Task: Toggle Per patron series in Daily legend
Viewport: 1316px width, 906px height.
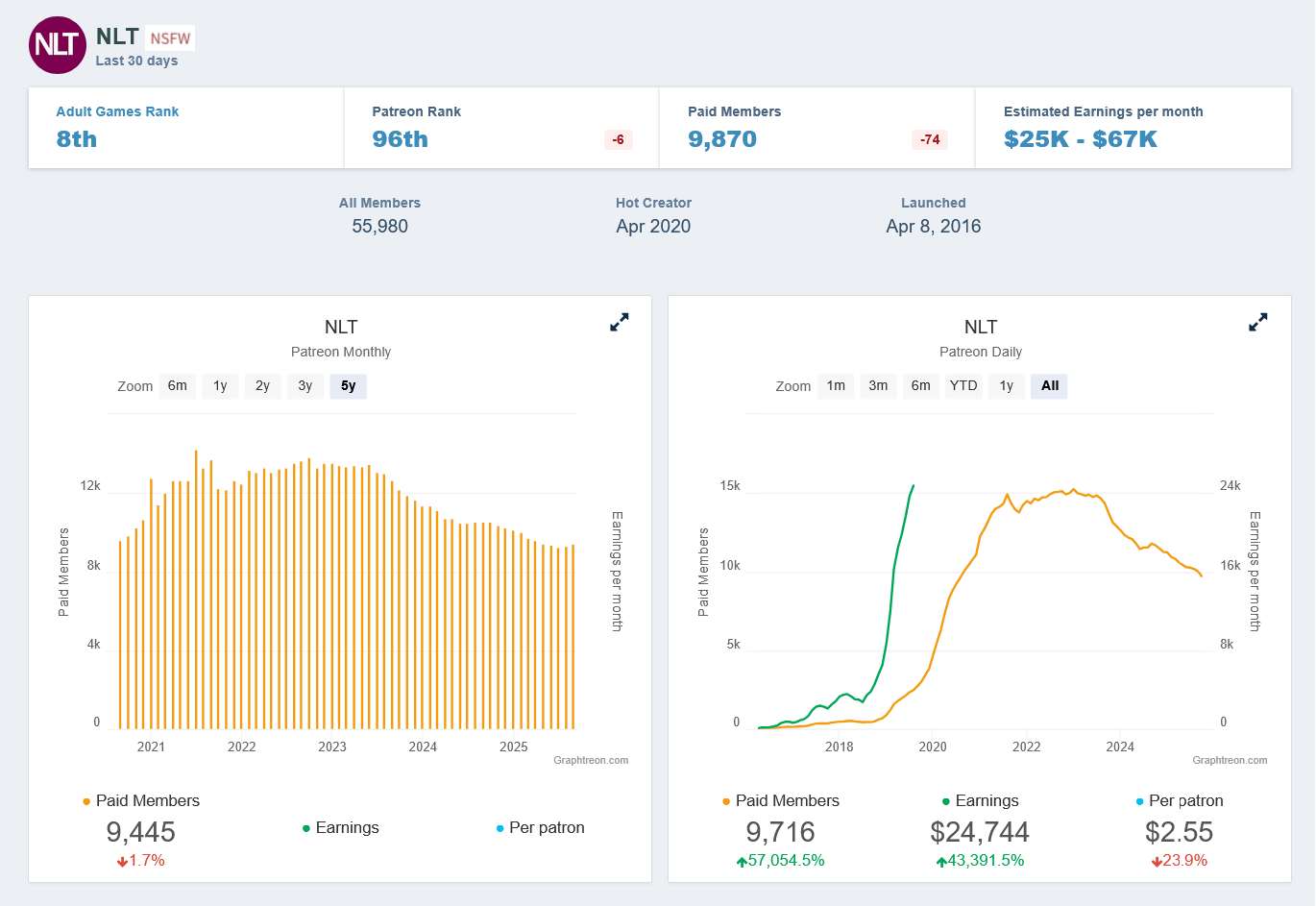Action: 1185,800
